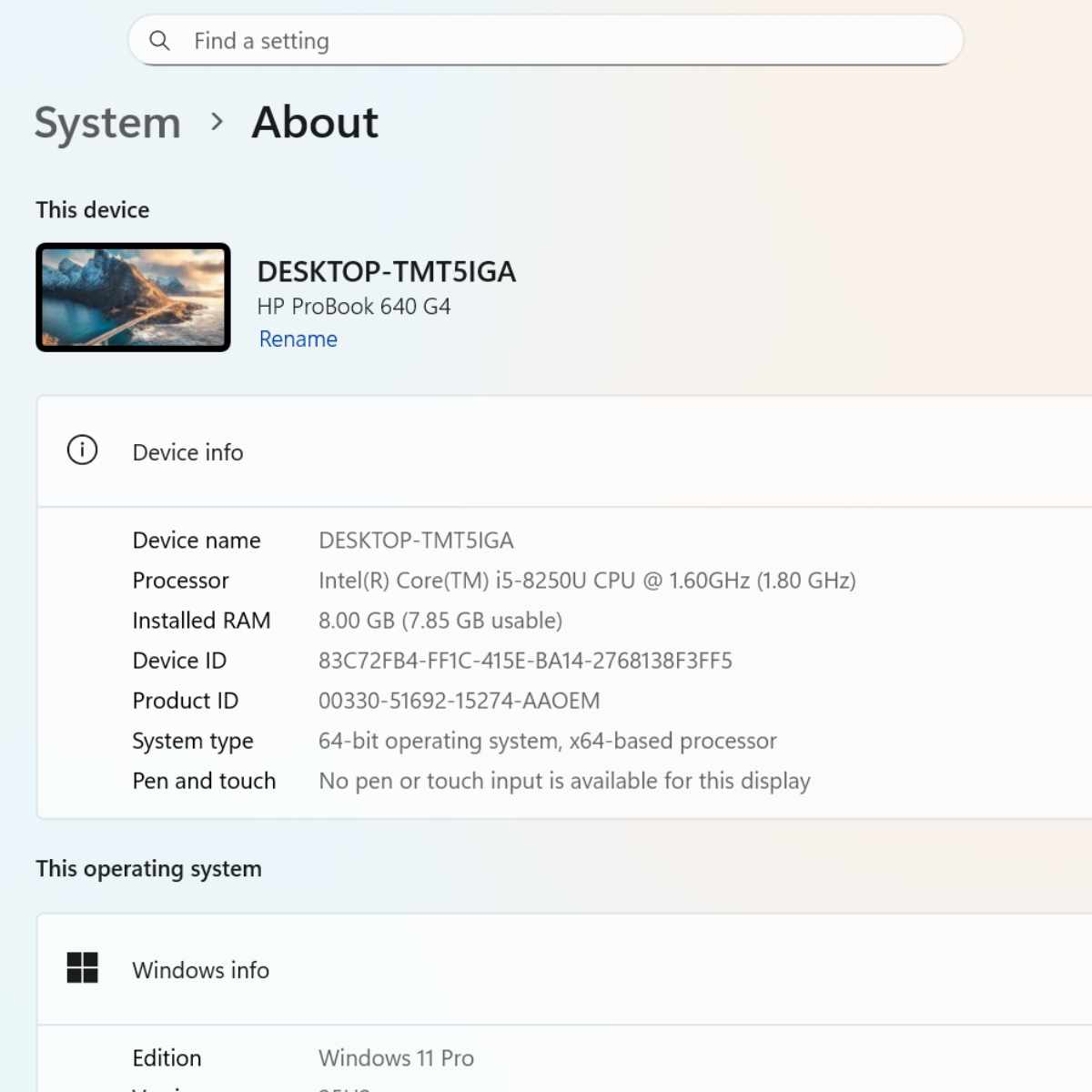
Task: Select the 64-bit operating system value
Action: 547,741
